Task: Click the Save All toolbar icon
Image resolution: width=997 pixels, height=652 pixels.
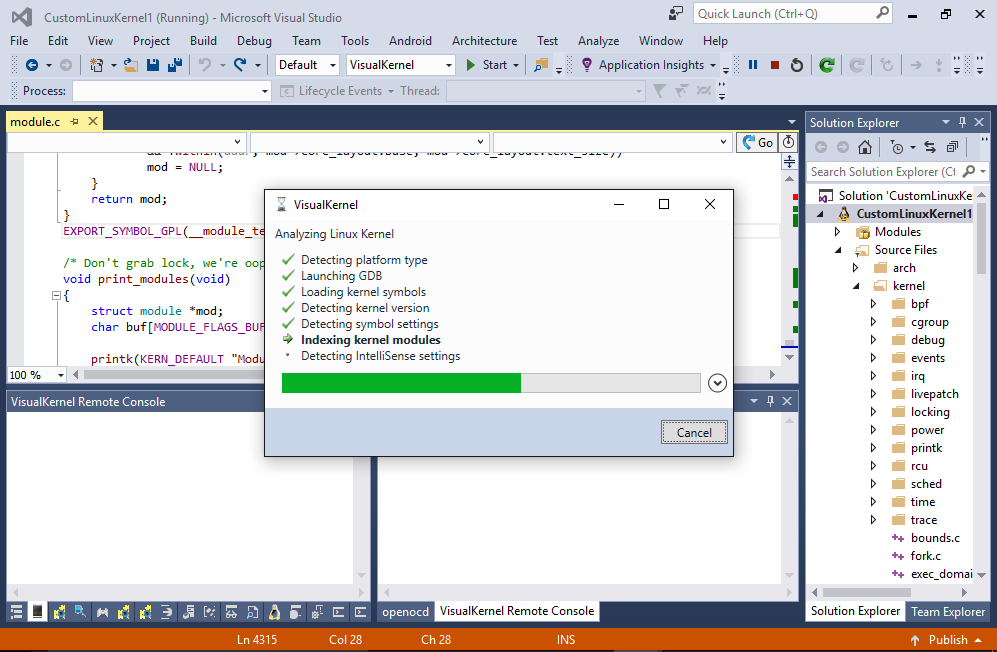Action: tap(175, 65)
